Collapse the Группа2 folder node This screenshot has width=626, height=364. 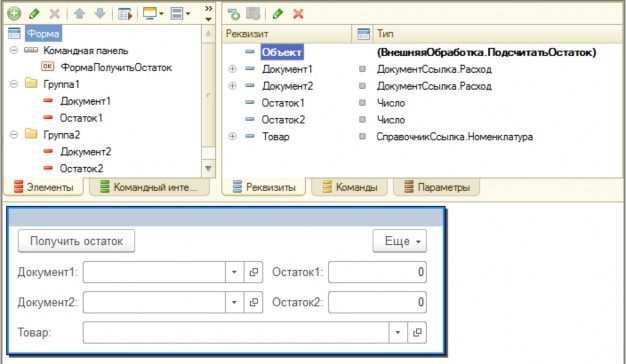pos(14,135)
